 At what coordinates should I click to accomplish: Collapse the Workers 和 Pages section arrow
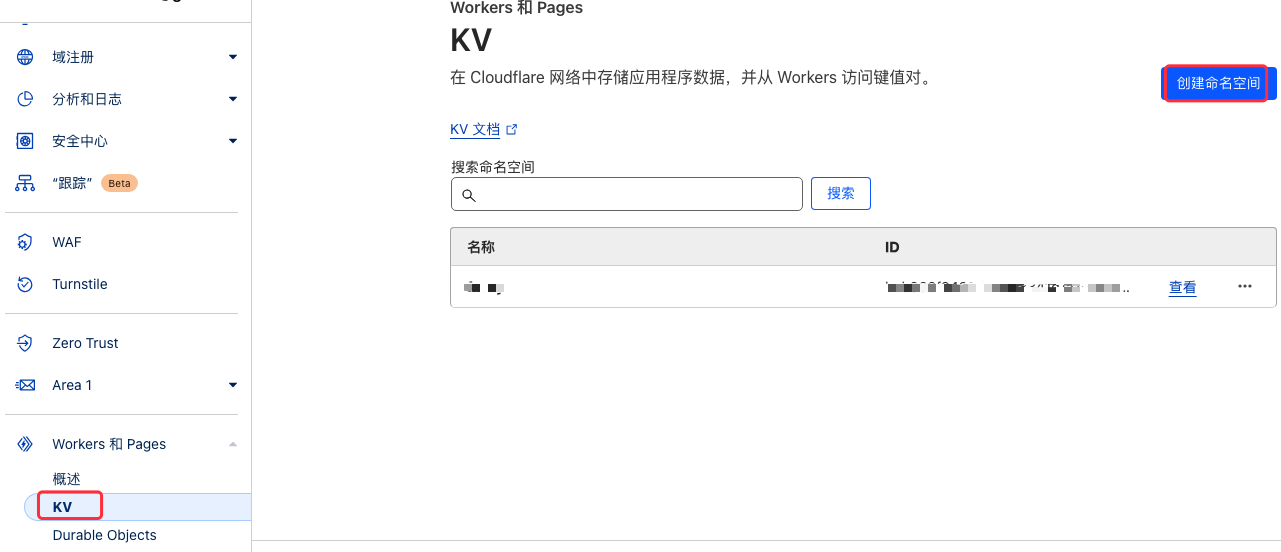[x=233, y=444]
